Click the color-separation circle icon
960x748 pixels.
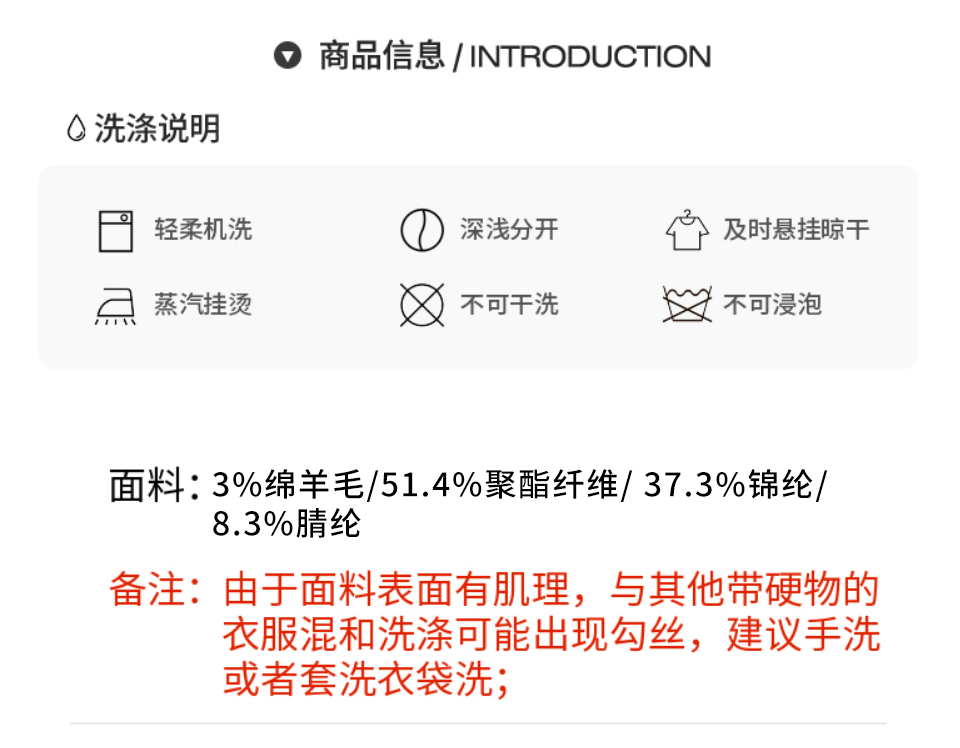[422, 231]
